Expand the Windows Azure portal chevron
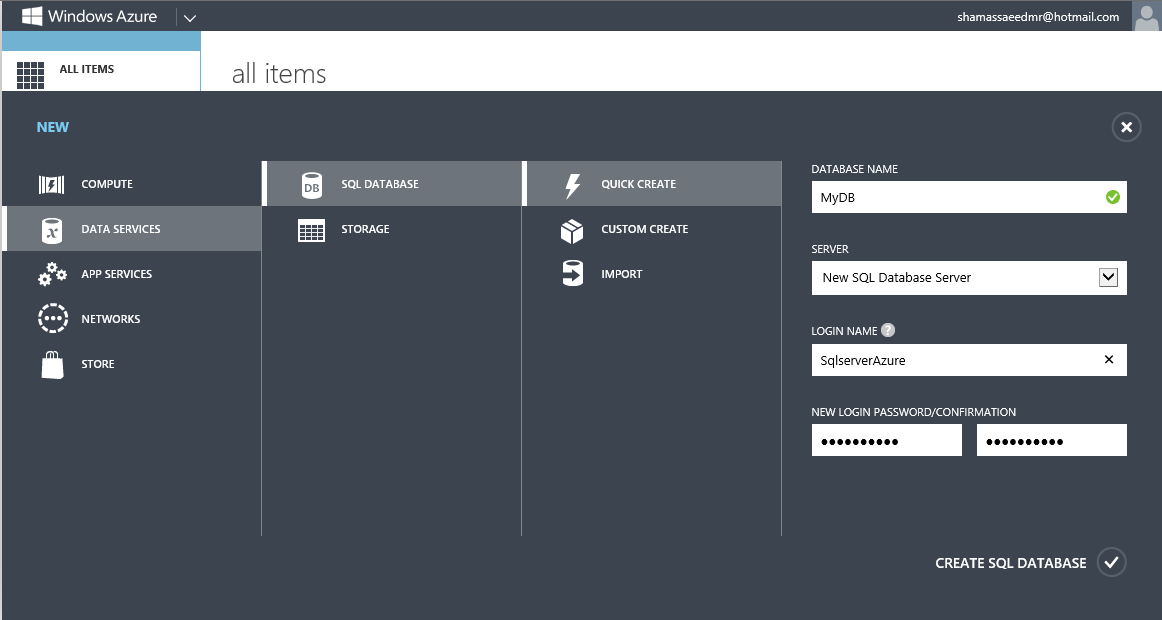This screenshot has width=1162, height=620. pyautogui.click(x=189, y=16)
